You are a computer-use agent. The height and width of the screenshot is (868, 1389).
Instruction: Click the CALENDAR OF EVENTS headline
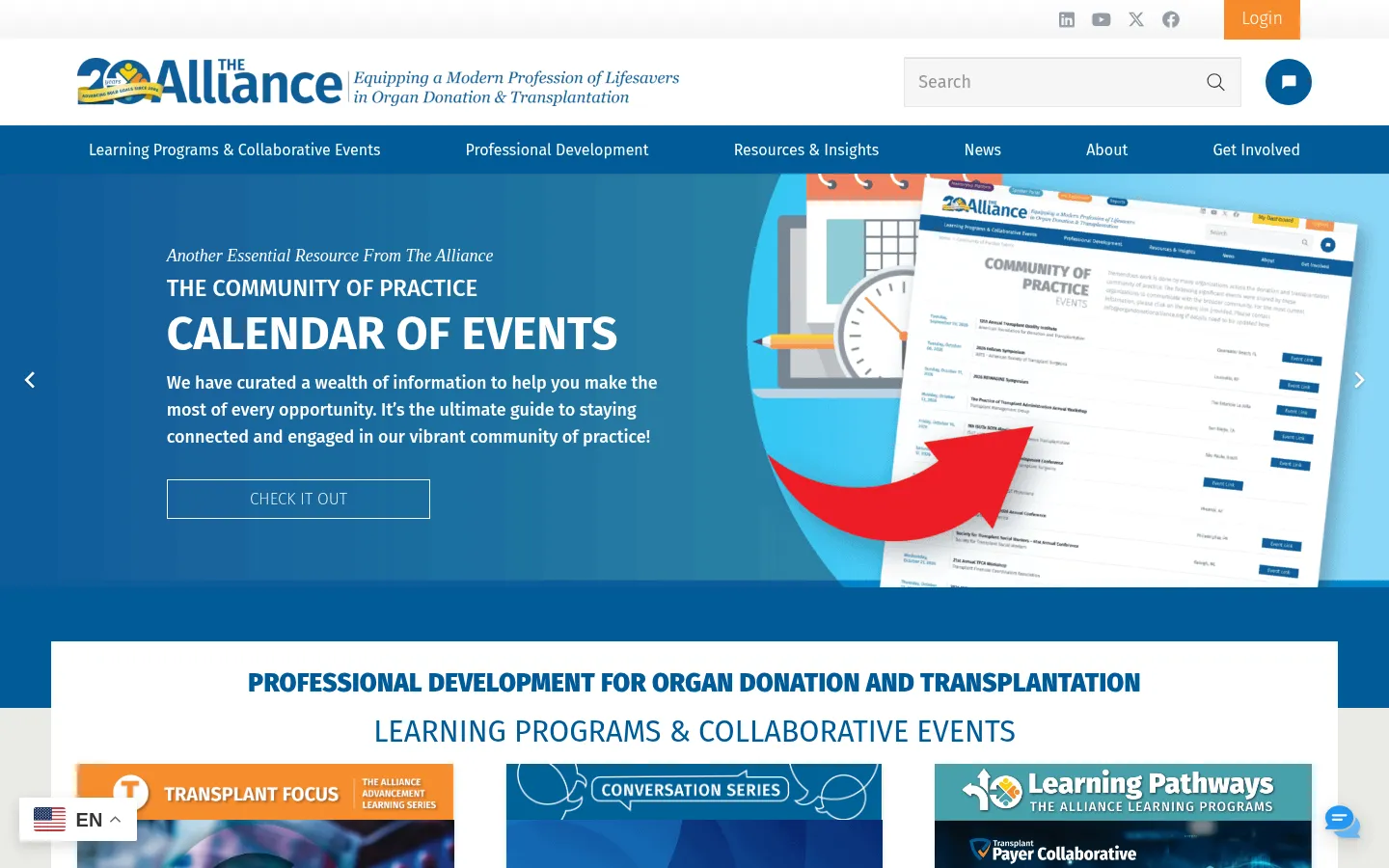pyautogui.click(x=392, y=334)
